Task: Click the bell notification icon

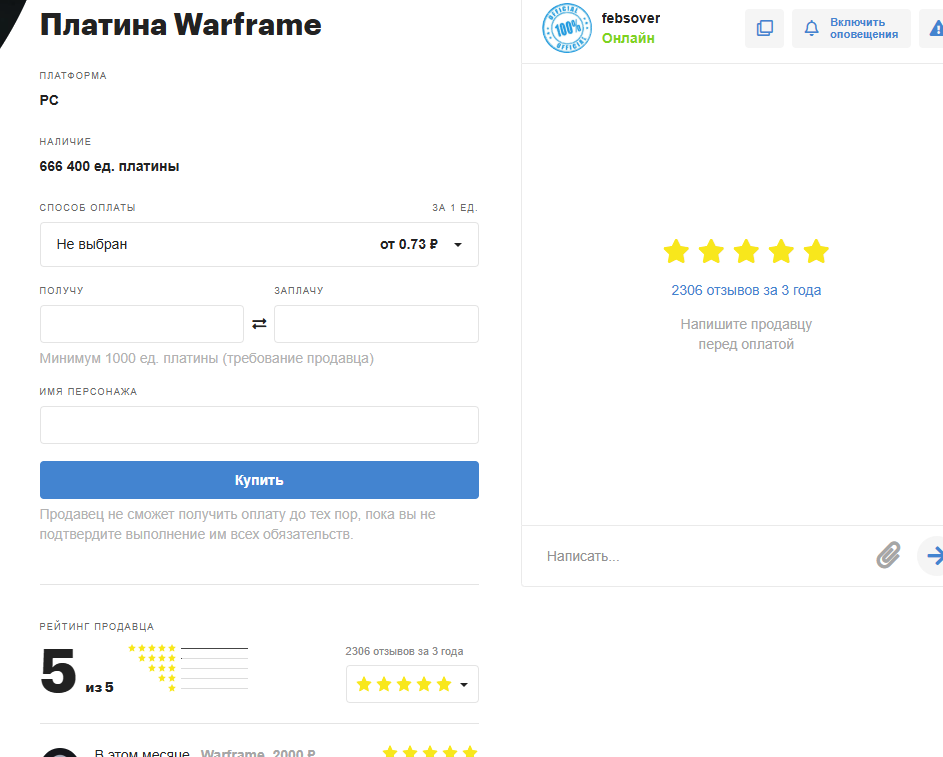Action: [x=811, y=28]
